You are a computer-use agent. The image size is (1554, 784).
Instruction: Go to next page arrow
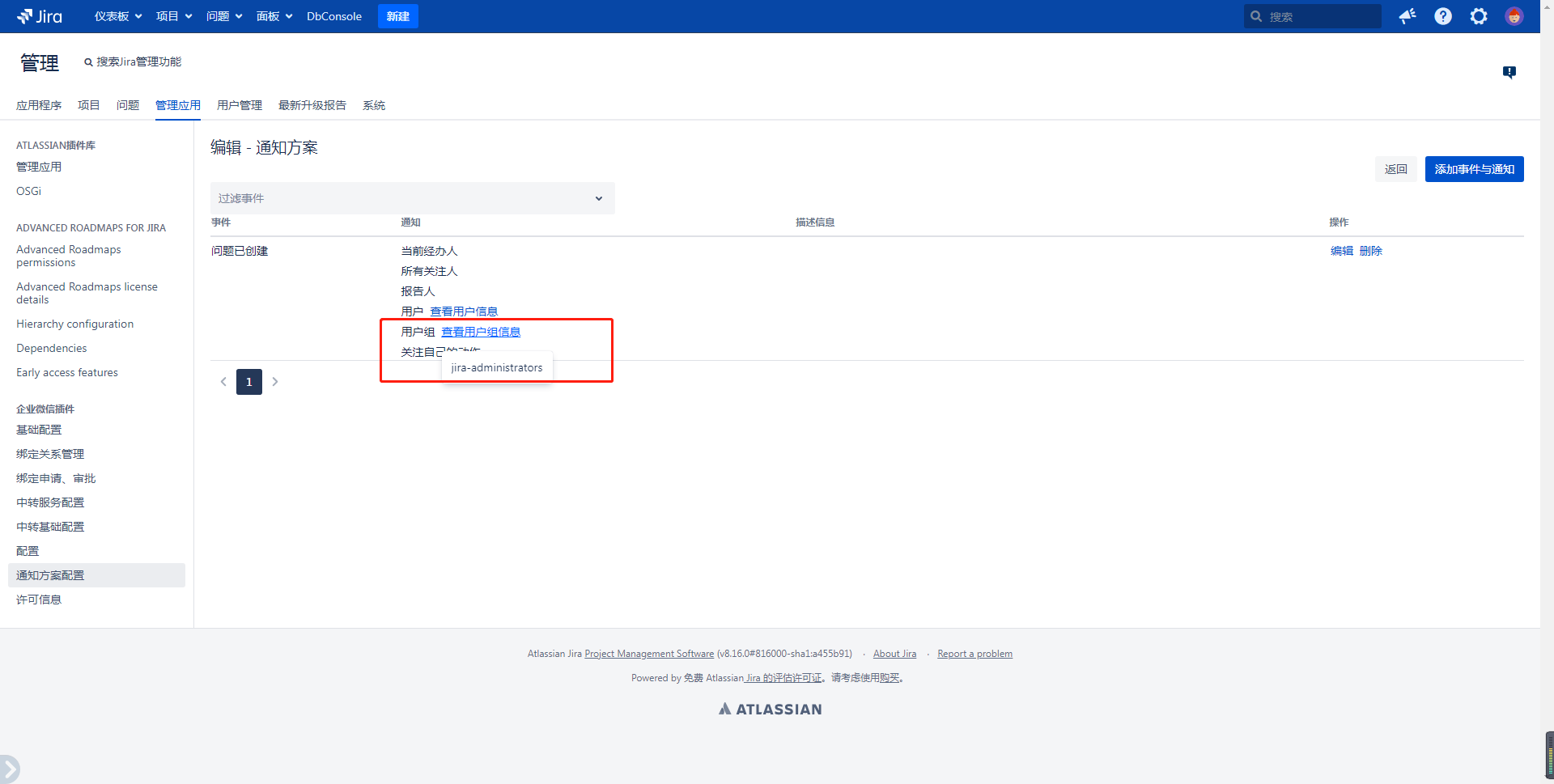275,382
